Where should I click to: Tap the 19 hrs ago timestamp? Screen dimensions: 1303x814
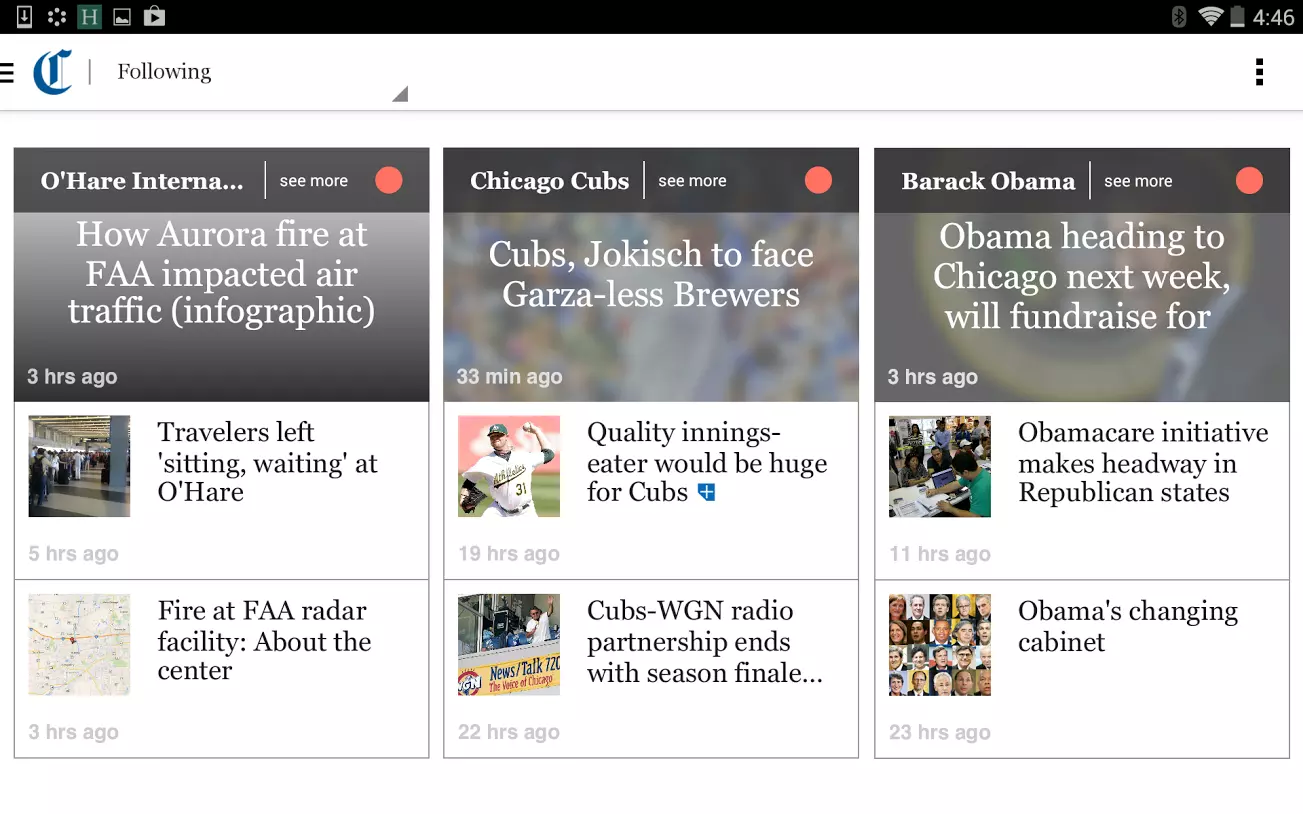pyautogui.click(x=509, y=554)
